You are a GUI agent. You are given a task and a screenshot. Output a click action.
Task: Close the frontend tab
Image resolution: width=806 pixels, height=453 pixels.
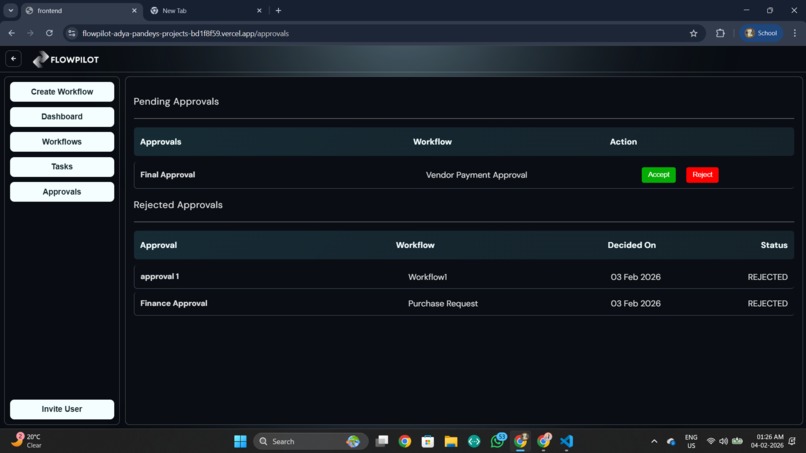click(x=134, y=11)
